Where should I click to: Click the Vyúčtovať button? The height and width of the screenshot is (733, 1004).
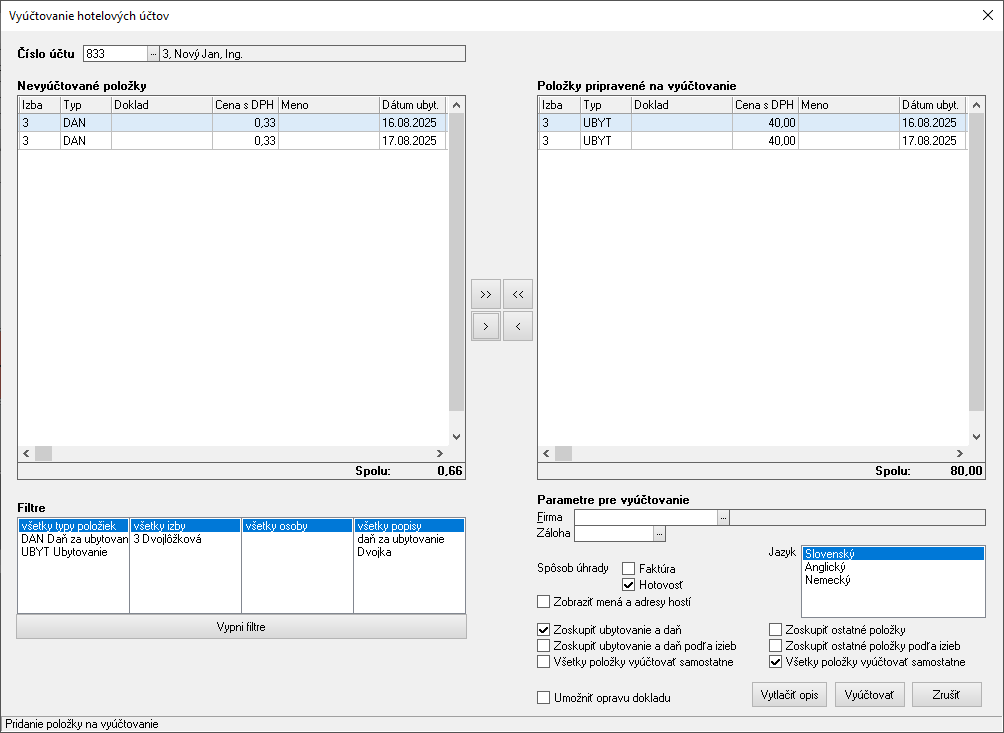[869, 695]
